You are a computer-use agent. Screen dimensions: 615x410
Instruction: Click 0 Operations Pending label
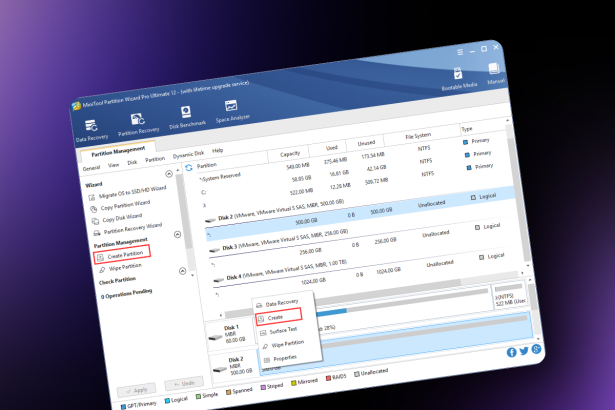[126, 293]
